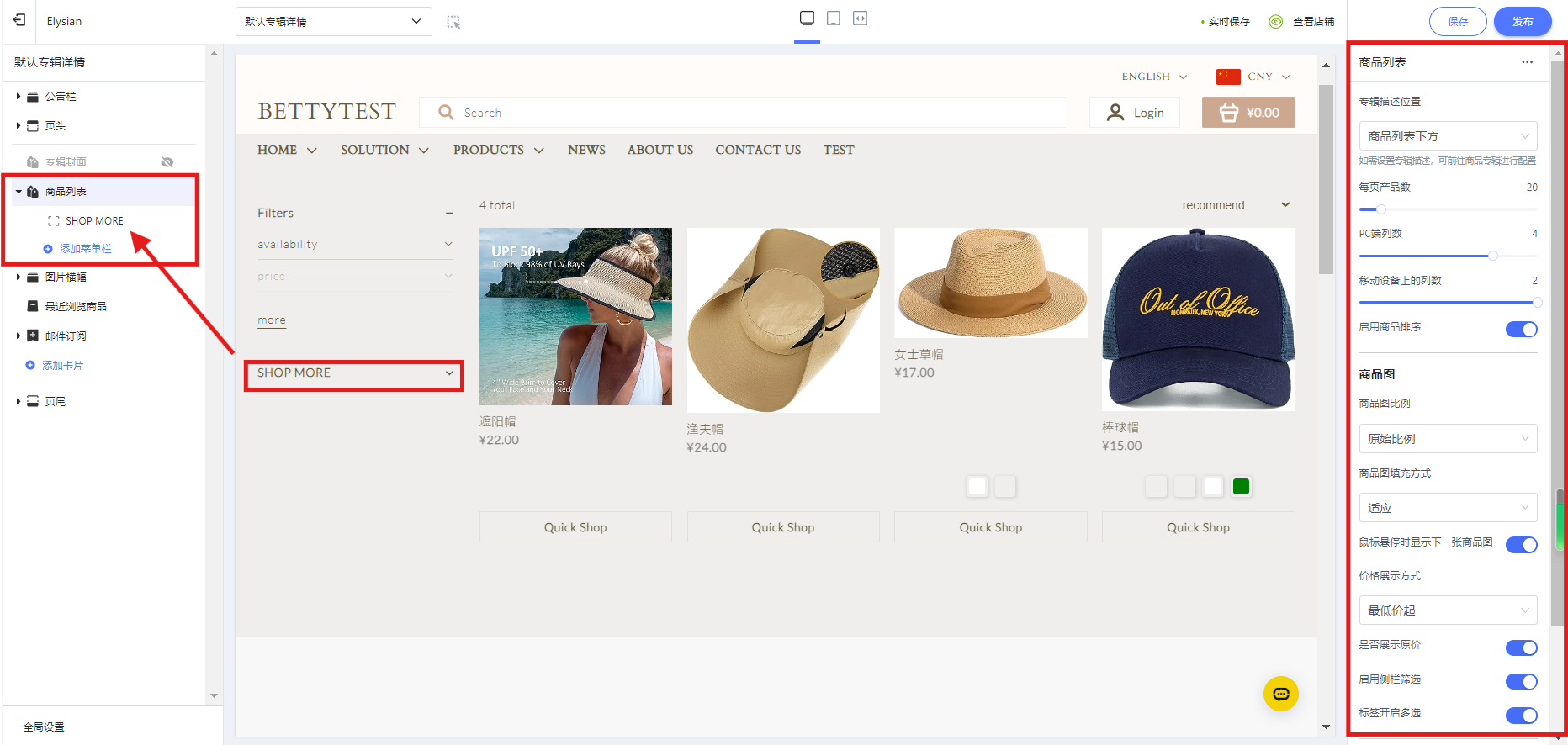Open 价格展示方式 dropdown 最低价起
This screenshot has height=745, width=1568.
click(x=1448, y=610)
